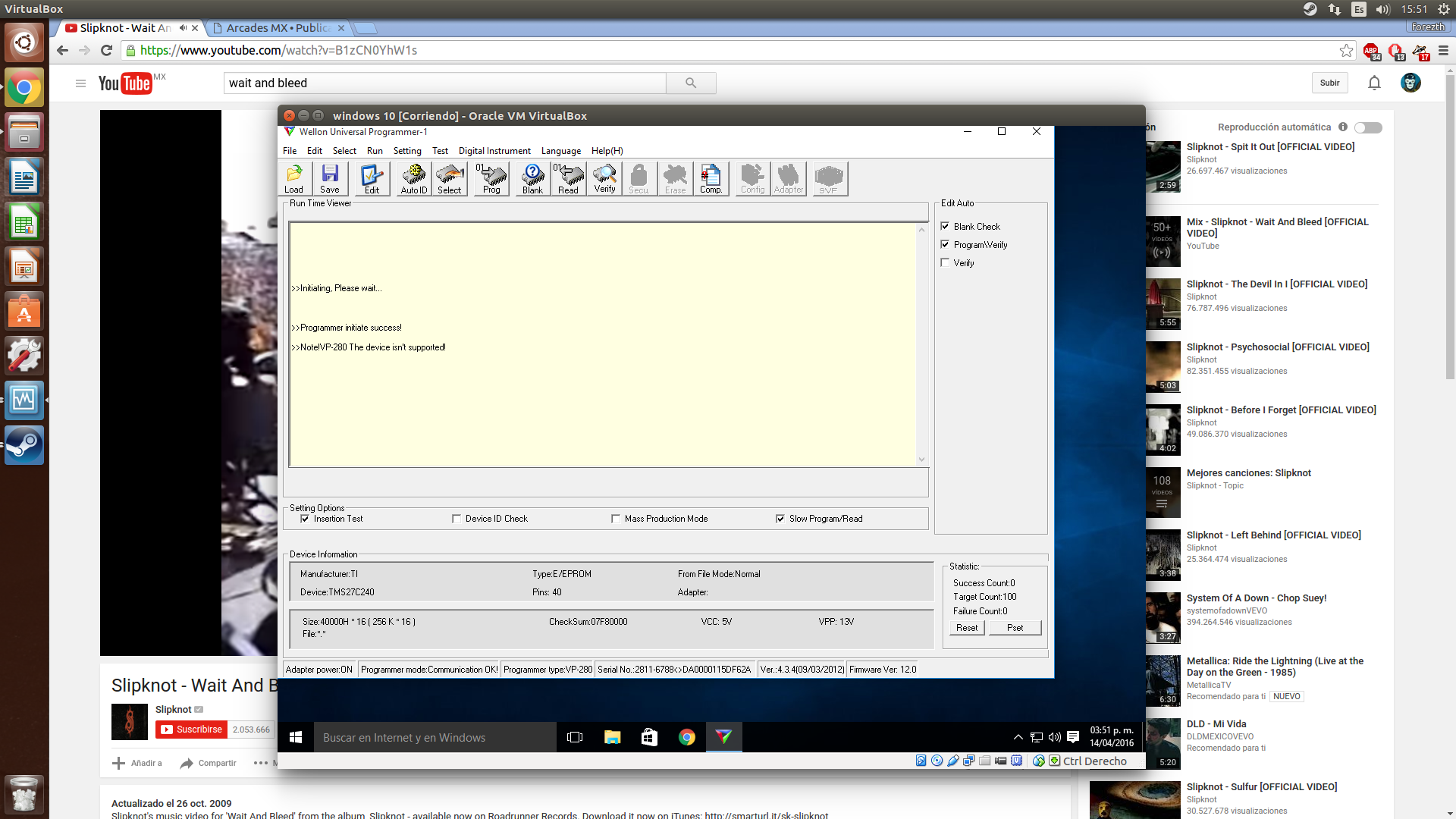The width and height of the screenshot is (1456, 819).
Task: Click the Pset button
Action: [x=1015, y=628]
